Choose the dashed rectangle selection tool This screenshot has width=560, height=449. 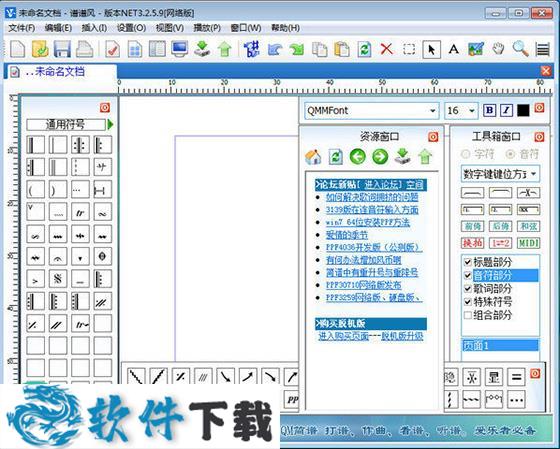point(409,49)
